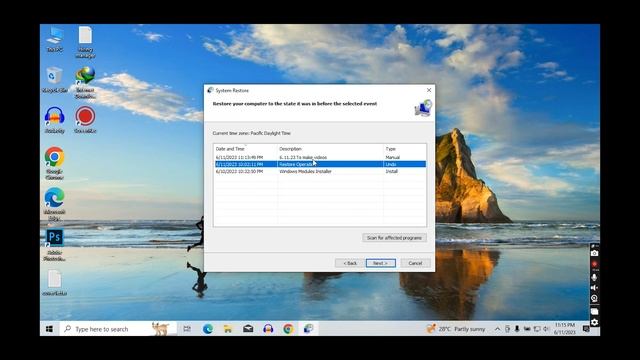Close the System Restore dialog
Image resolution: width=640 pixels, height=360 pixels.
(429, 90)
